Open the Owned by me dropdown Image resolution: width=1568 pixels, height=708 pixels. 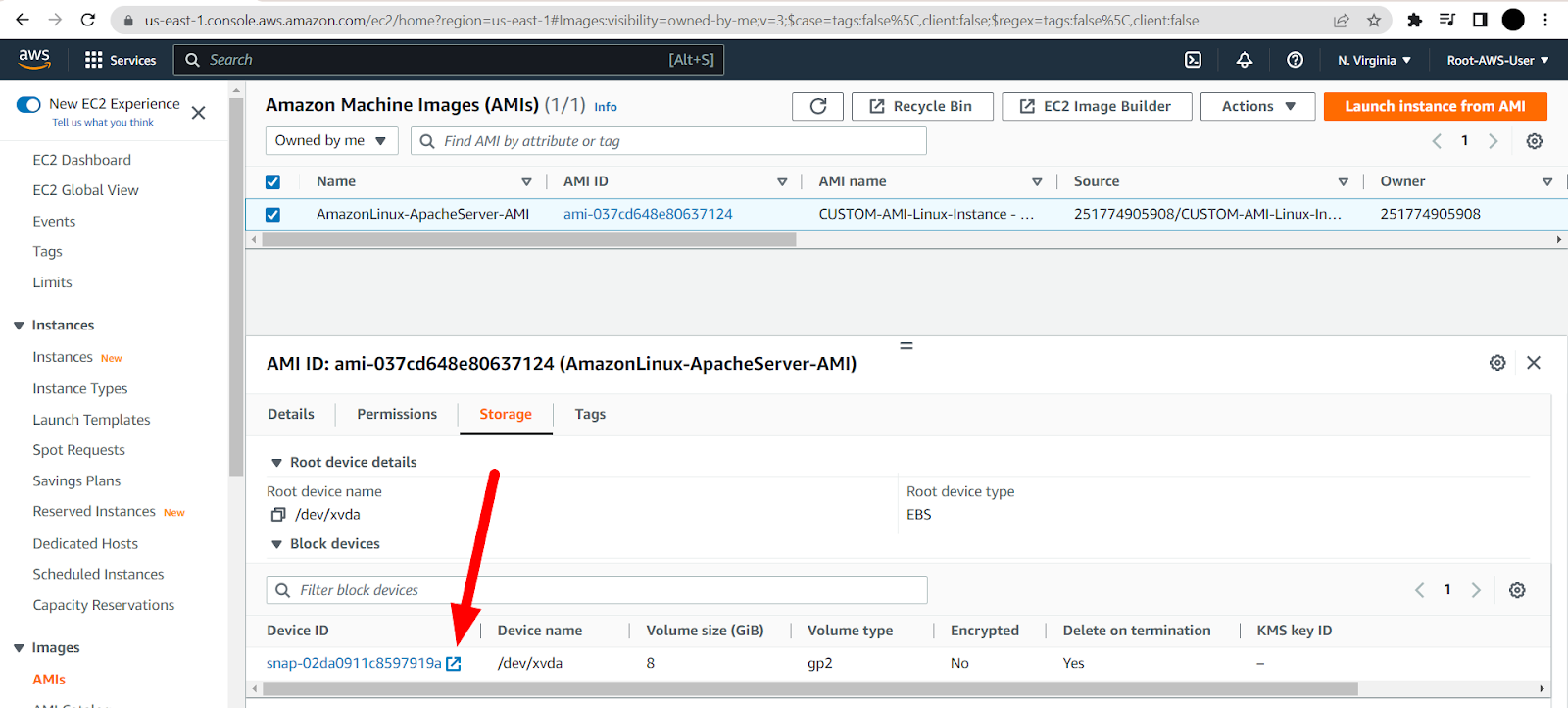click(x=331, y=141)
